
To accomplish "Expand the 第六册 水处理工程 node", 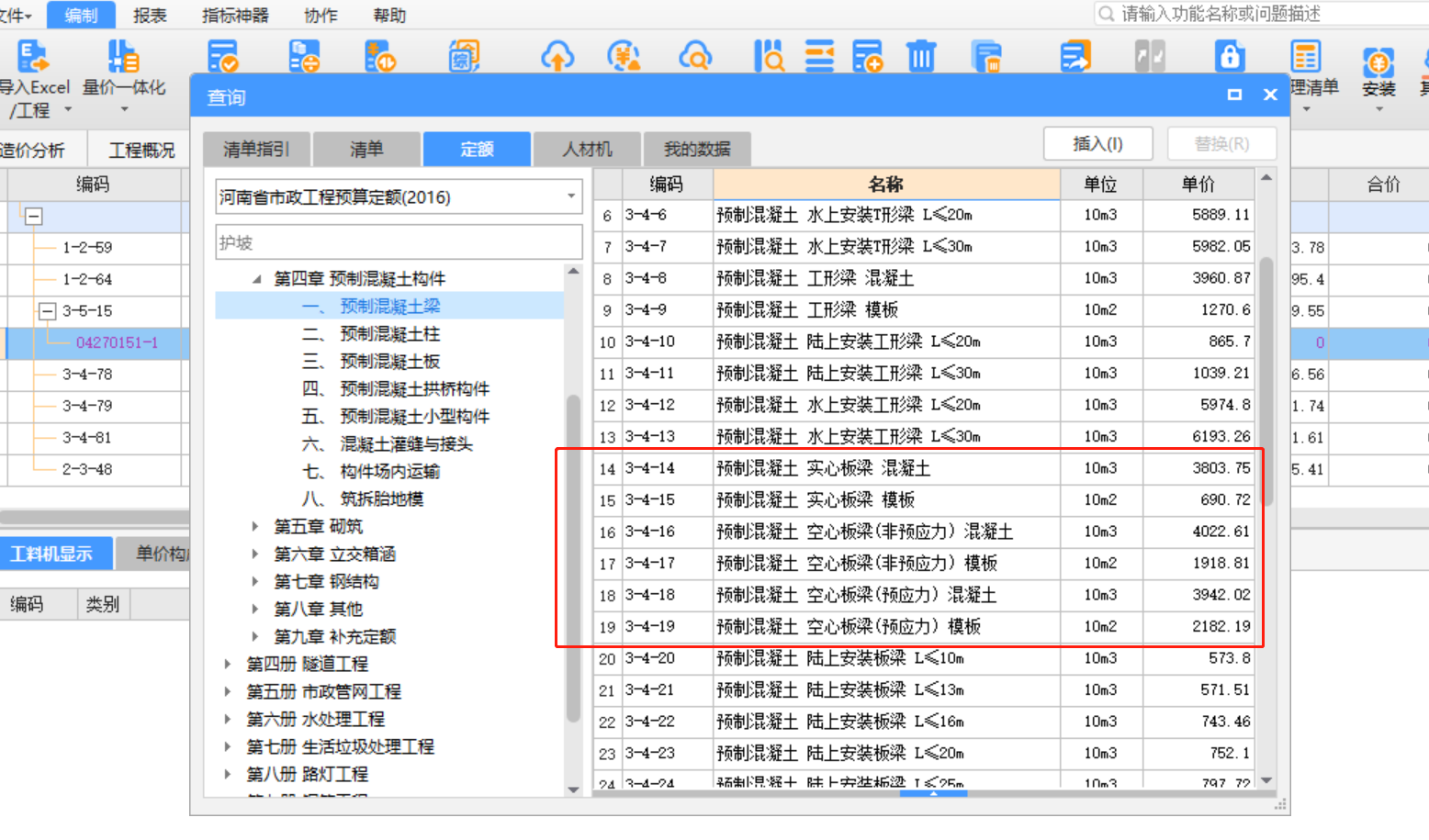I will coord(228,719).
